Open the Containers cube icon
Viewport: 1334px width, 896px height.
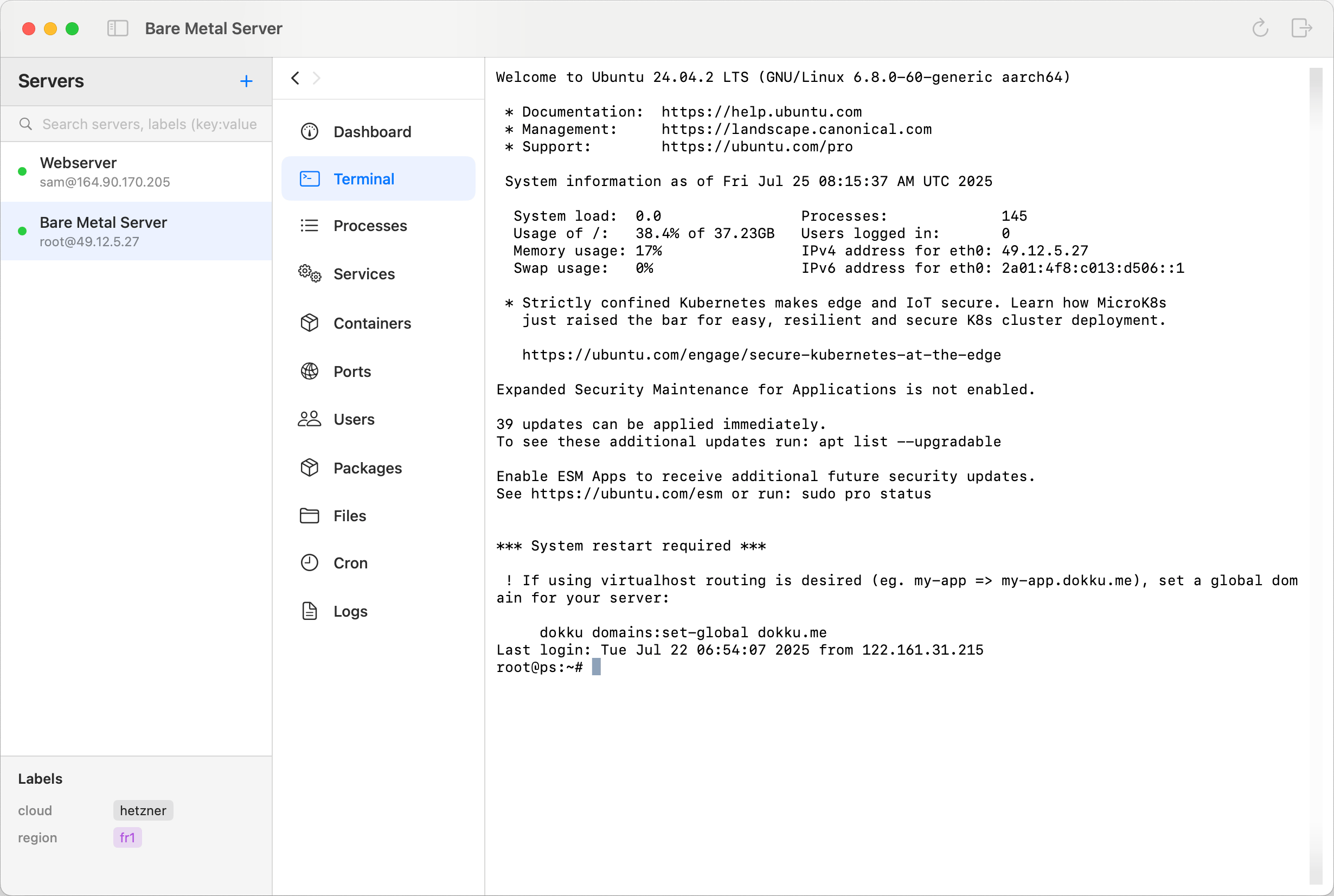(309, 323)
